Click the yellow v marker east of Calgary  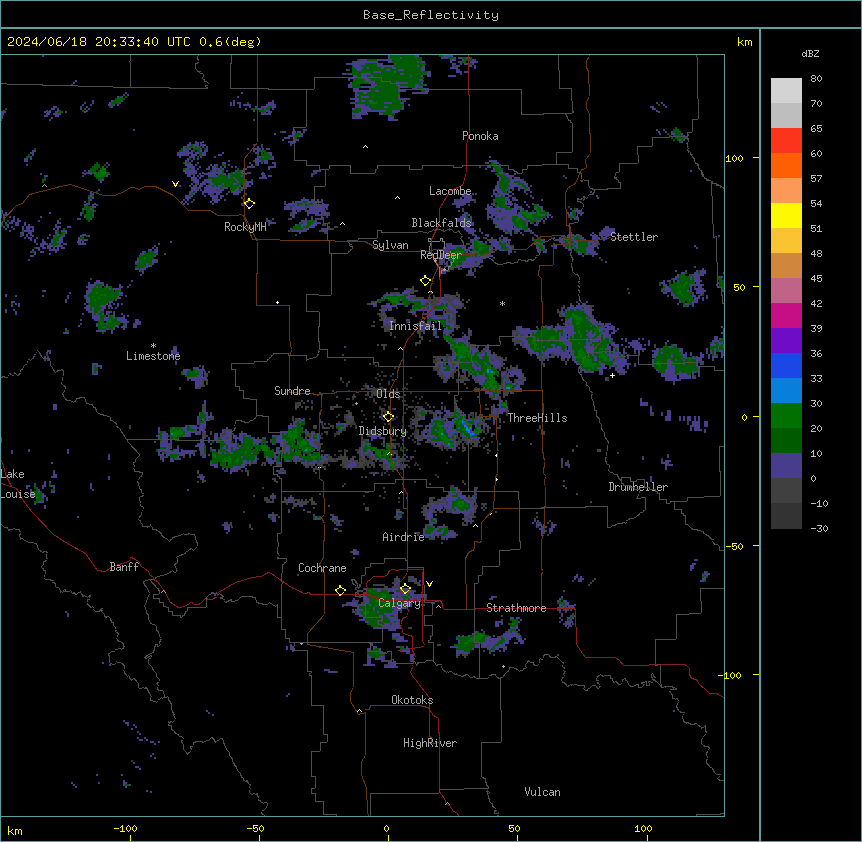[429, 584]
